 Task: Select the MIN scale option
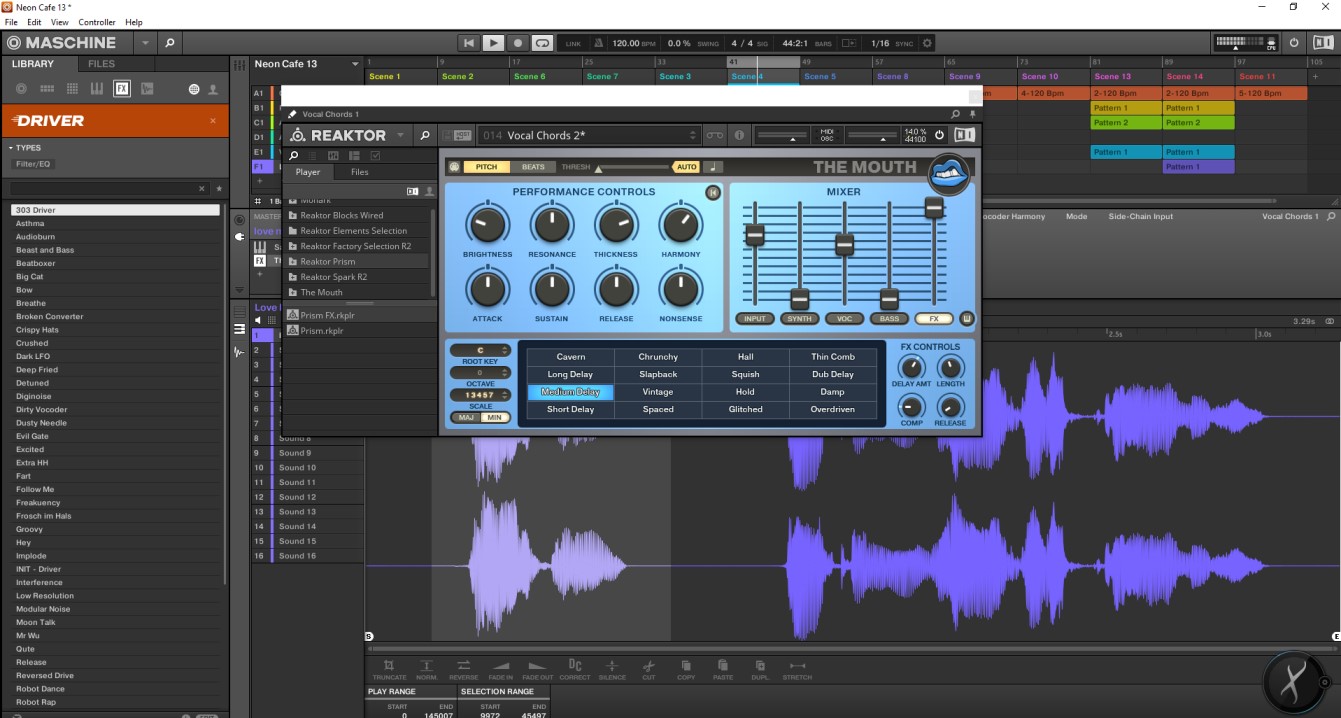[495, 417]
